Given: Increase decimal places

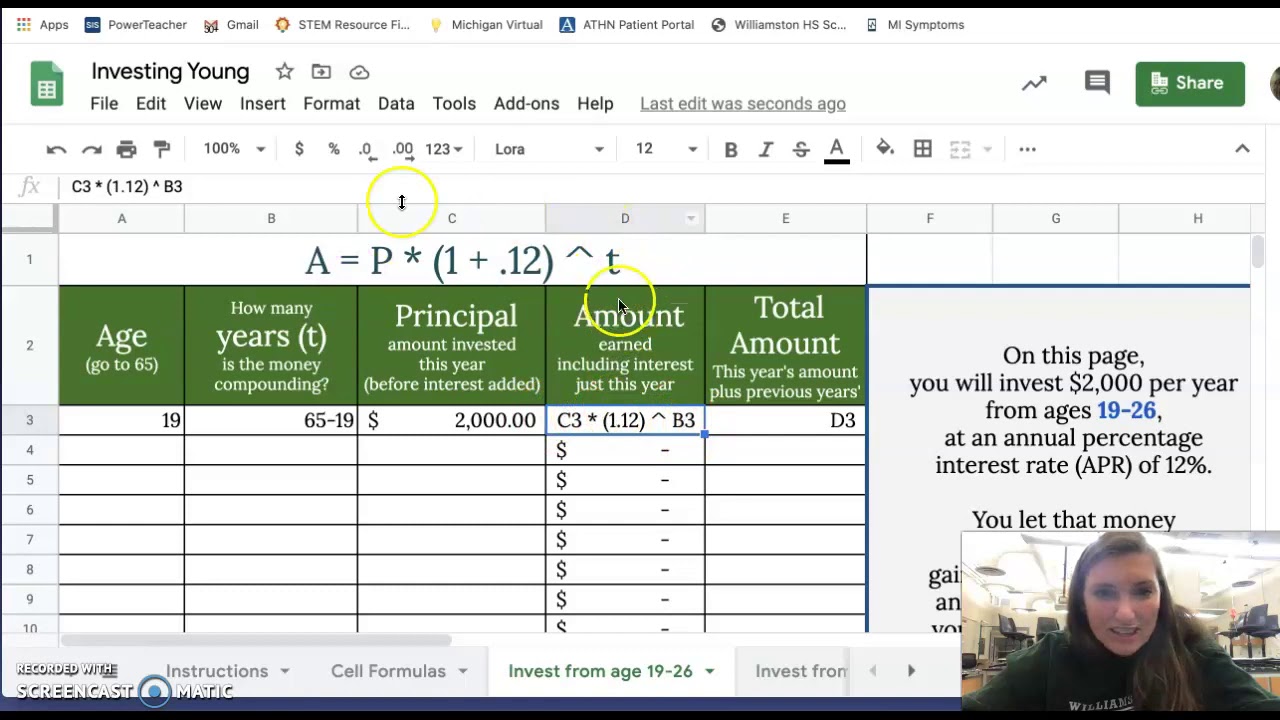Looking at the screenshot, I should [x=403, y=150].
